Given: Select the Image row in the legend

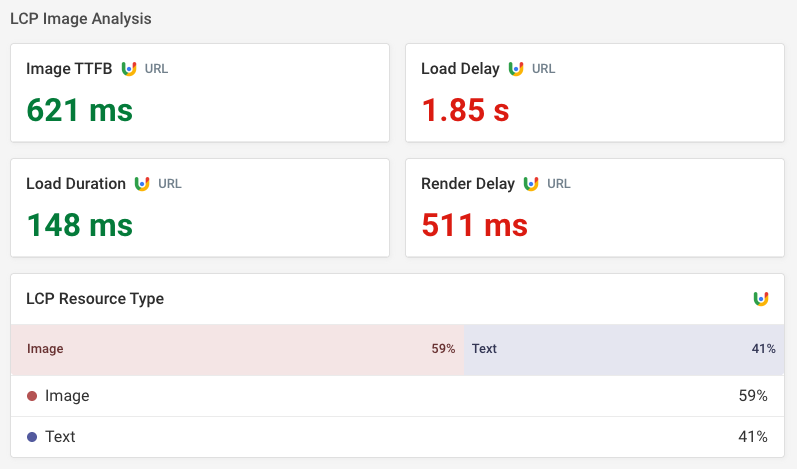Looking at the screenshot, I should point(398,396).
